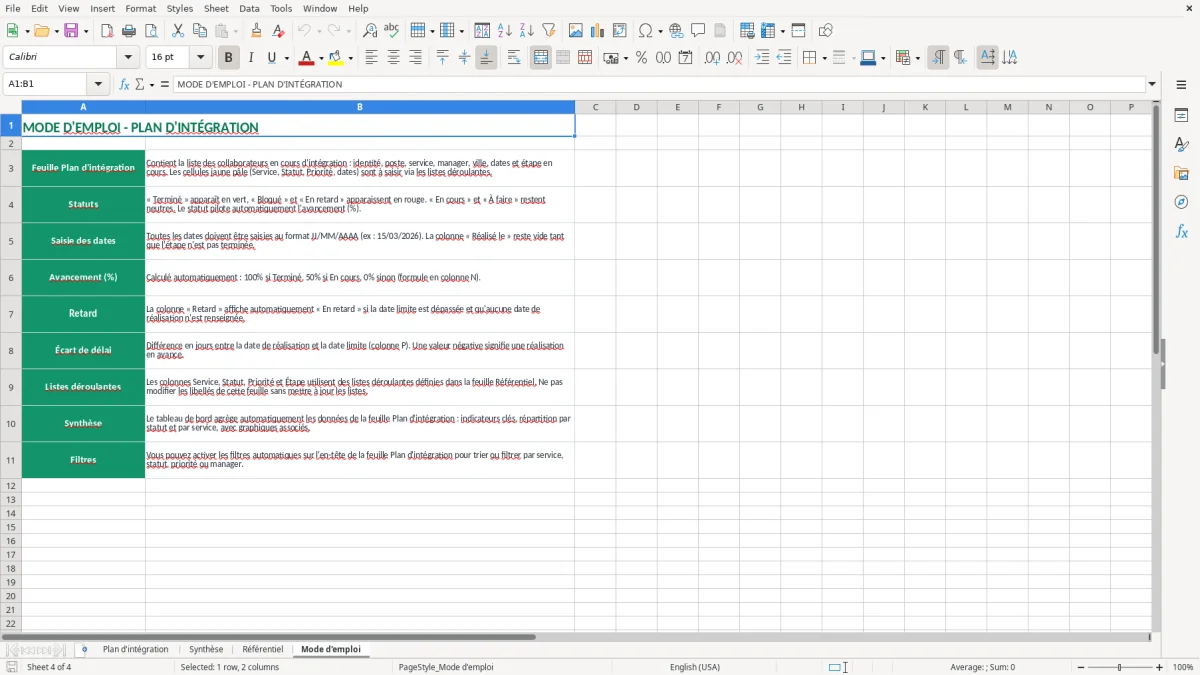Click the Print icon
The width and height of the screenshot is (1200, 675).
(x=129, y=31)
